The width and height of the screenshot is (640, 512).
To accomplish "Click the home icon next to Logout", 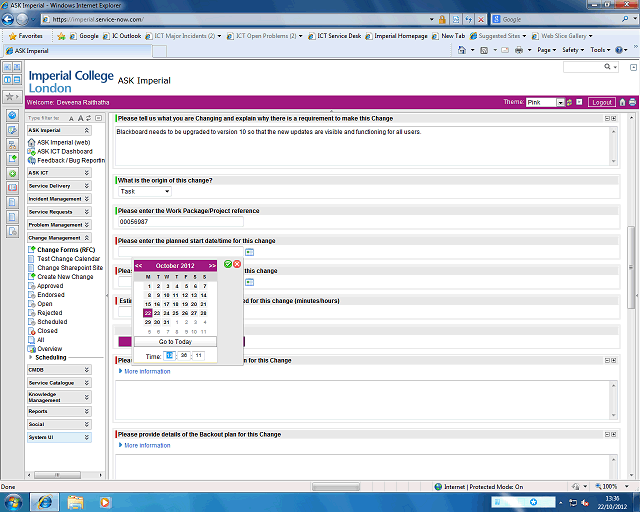I will pyautogui.click(x=622, y=102).
